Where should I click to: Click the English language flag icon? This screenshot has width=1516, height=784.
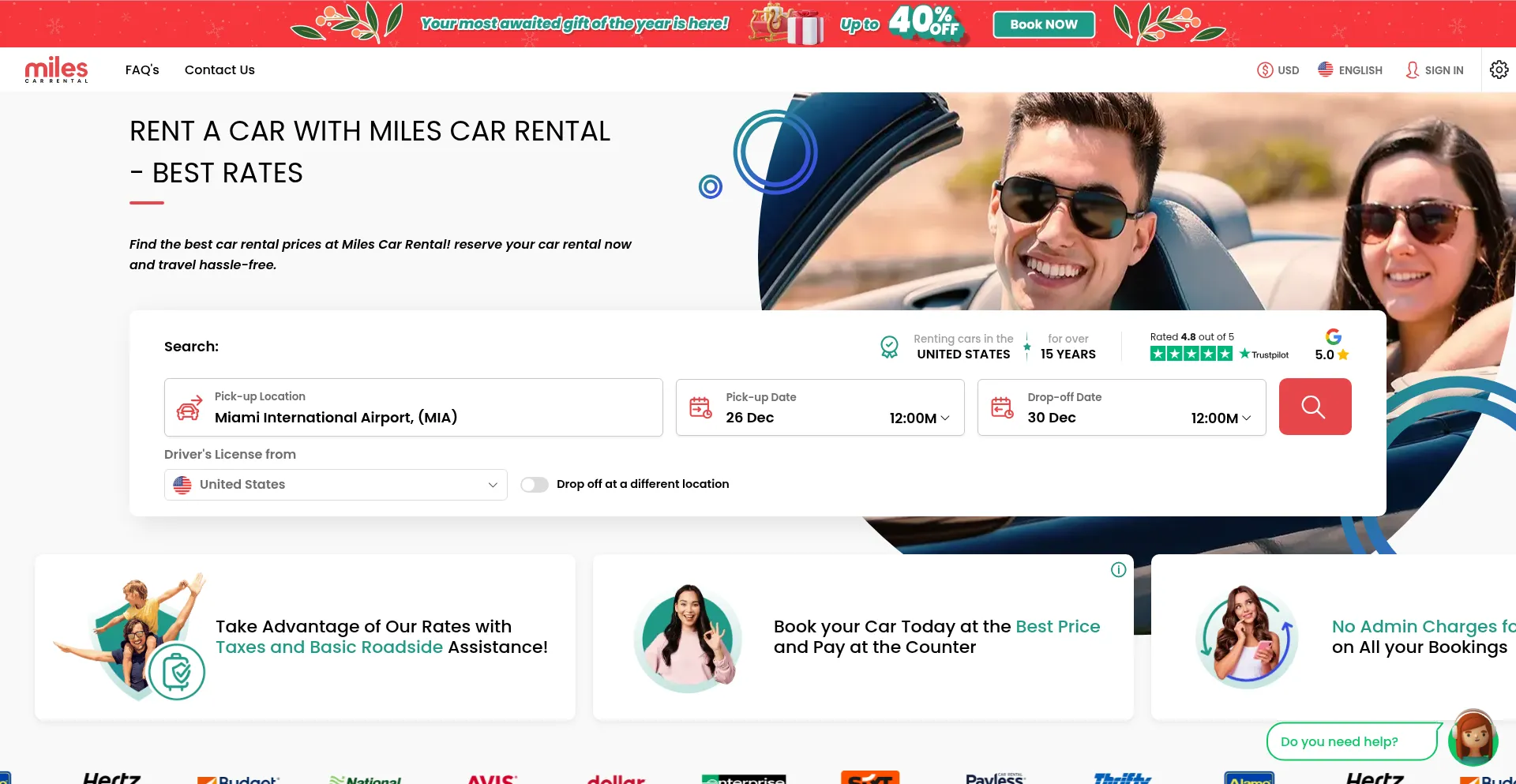1325,69
